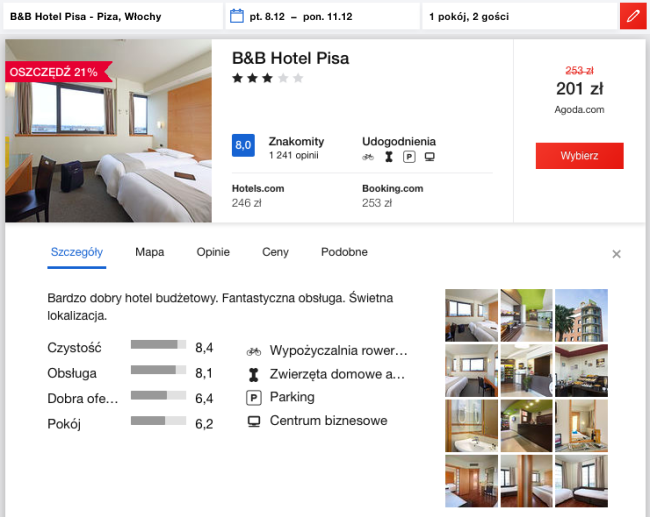Open the Booking.com 253 zł offer
Image resolution: width=650 pixels, height=517 pixels.
pyautogui.click(x=392, y=195)
